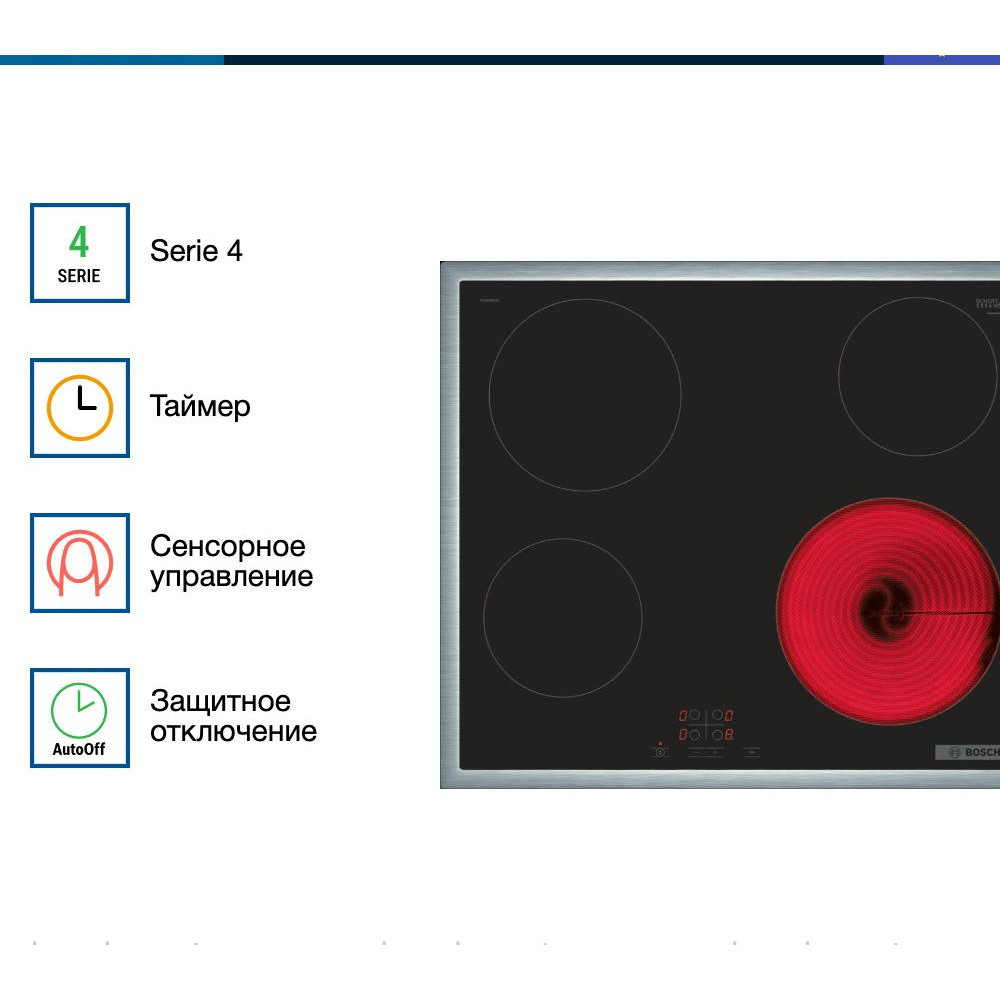Click the red touch control icon
The image size is (1000, 1000).
[x=79, y=563]
